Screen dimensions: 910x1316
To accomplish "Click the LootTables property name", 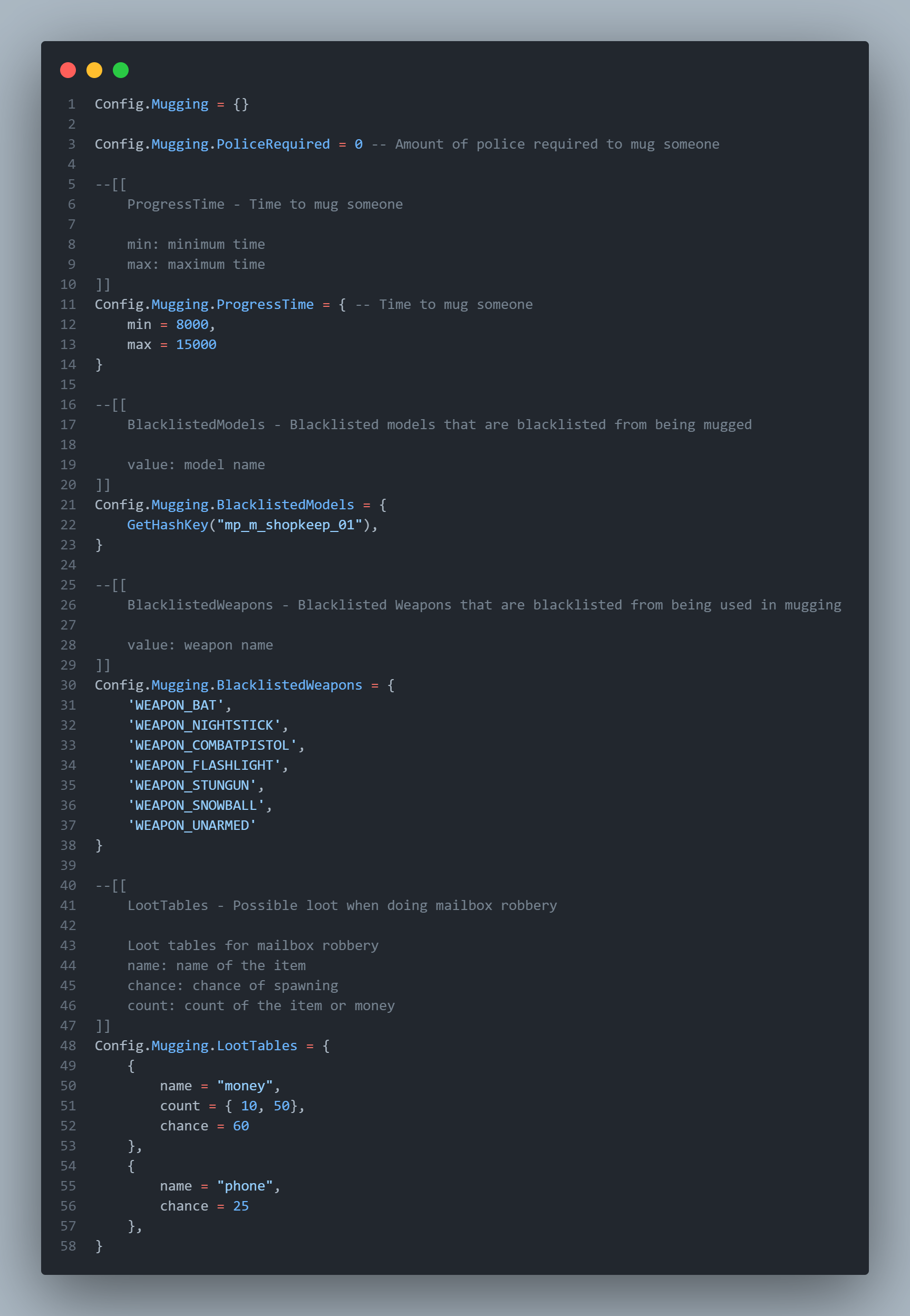I will tap(257, 1046).
